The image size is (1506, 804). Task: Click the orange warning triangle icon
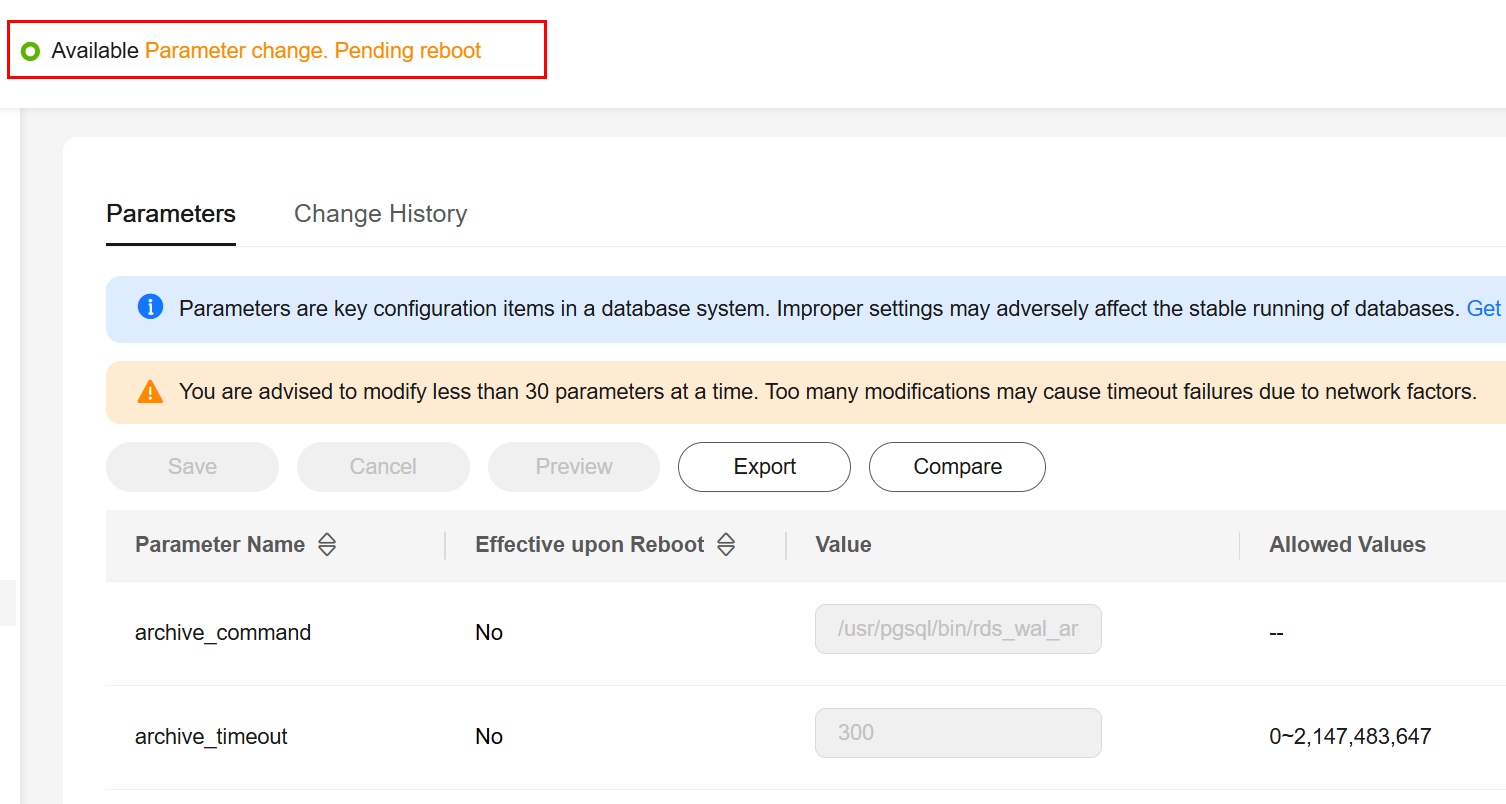pyautogui.click(x=150, y=391)
